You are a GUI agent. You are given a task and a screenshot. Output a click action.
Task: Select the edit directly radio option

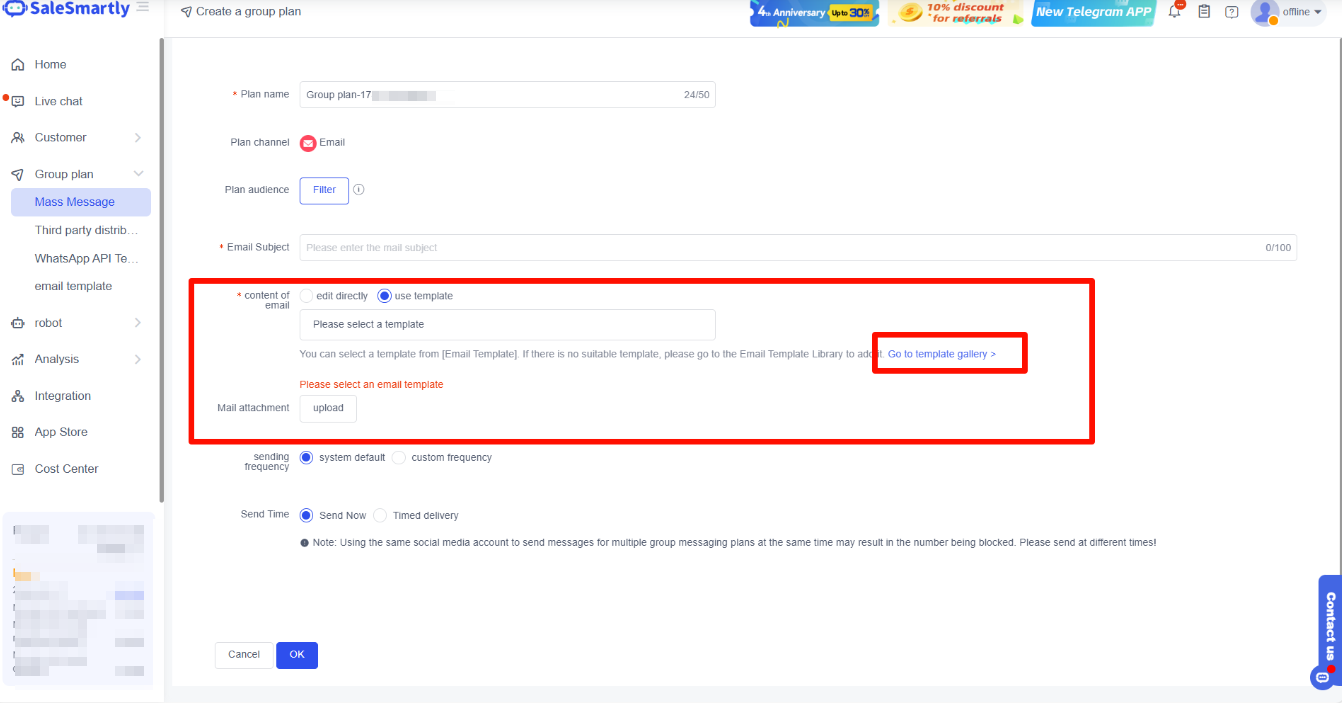pyautogui.click(x=307, y=296)
